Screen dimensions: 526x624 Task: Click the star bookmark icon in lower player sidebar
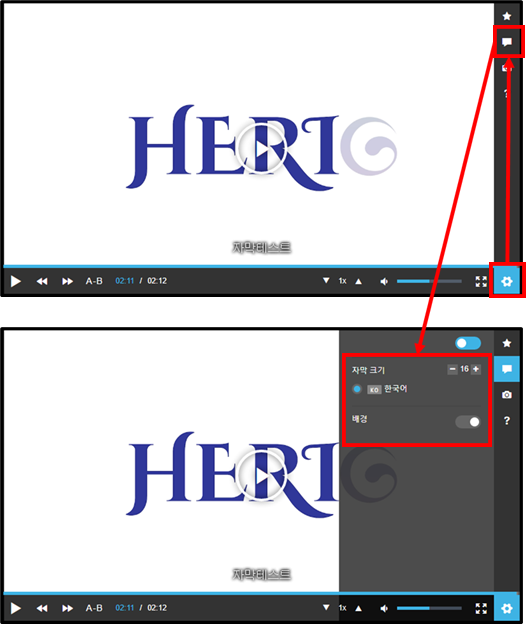point(507,343)
